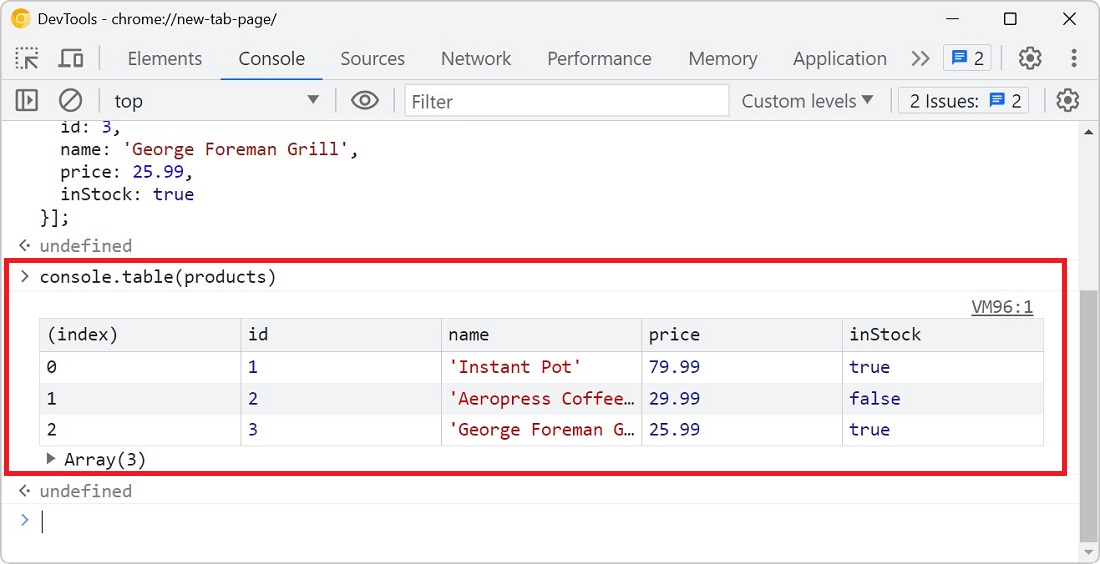Open the VM96:1 source link

[1002, 308]
